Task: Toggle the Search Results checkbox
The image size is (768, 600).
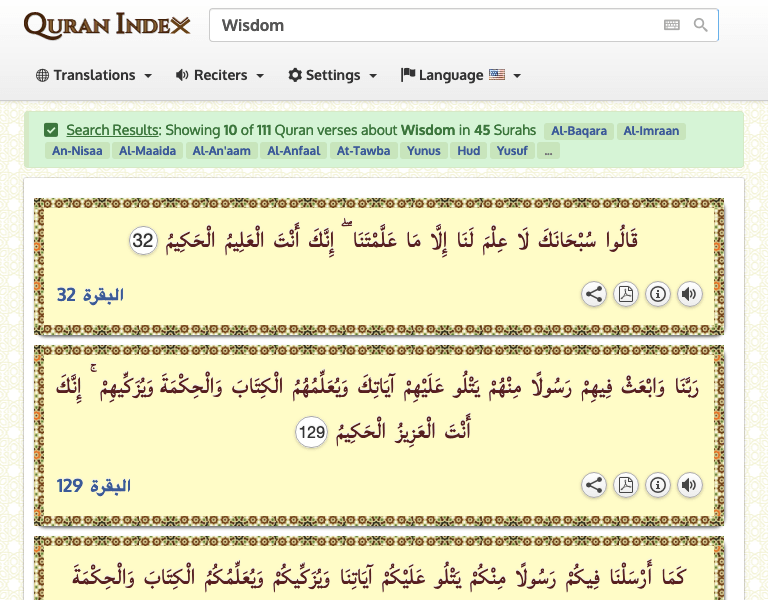Action: click(x=51, y=130)
